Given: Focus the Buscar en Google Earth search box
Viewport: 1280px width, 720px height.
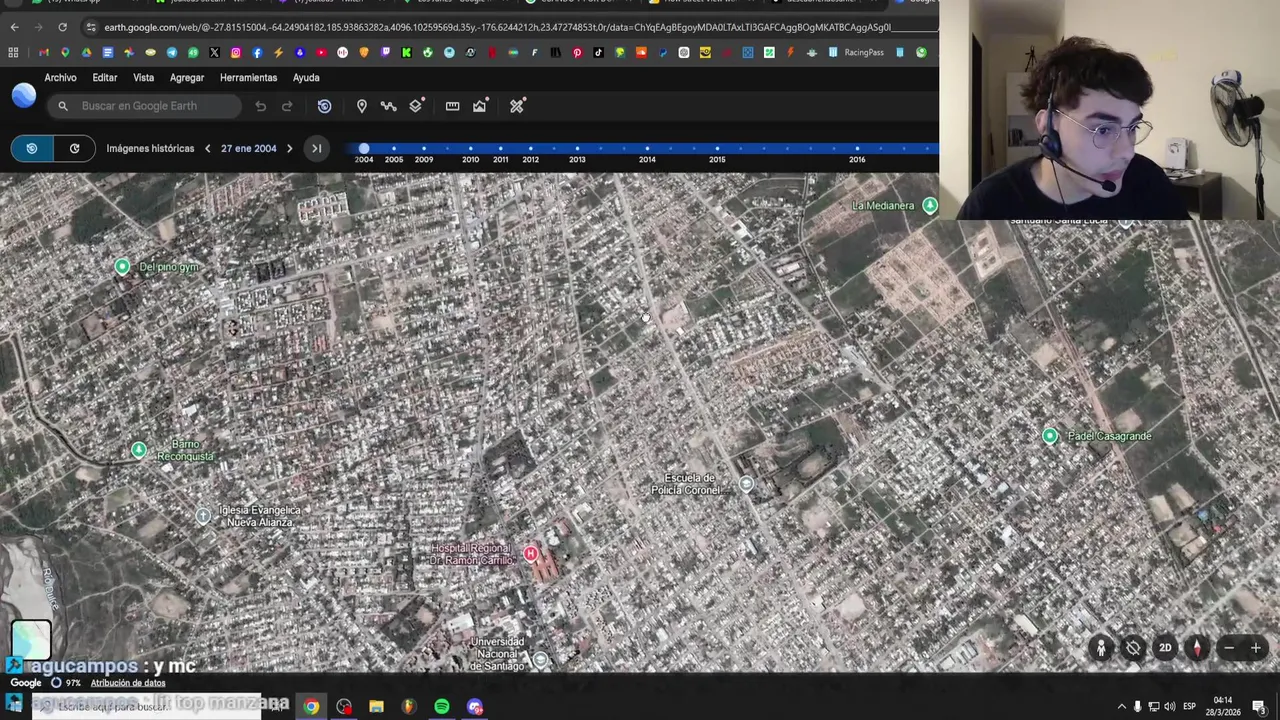Looking at the screenshot, I should [146, 106].
